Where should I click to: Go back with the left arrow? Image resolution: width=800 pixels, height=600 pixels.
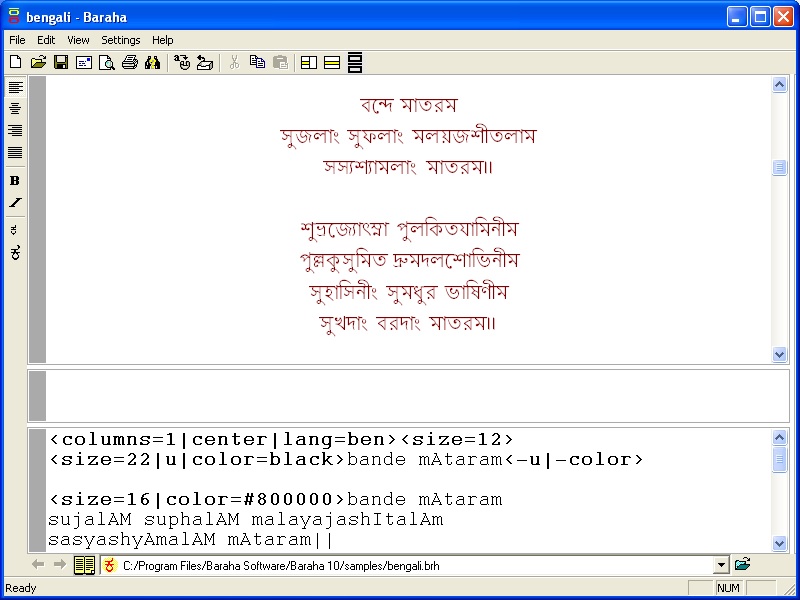pyautogui.click(x=38, y=564)
